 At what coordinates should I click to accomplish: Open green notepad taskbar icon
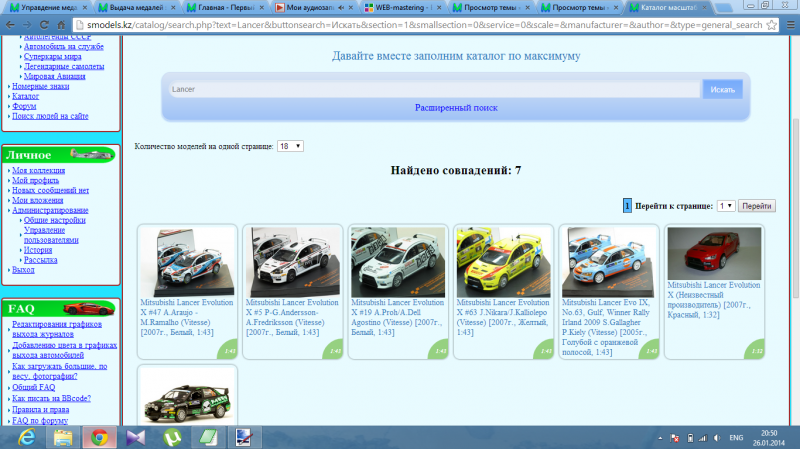coord(208,438)
